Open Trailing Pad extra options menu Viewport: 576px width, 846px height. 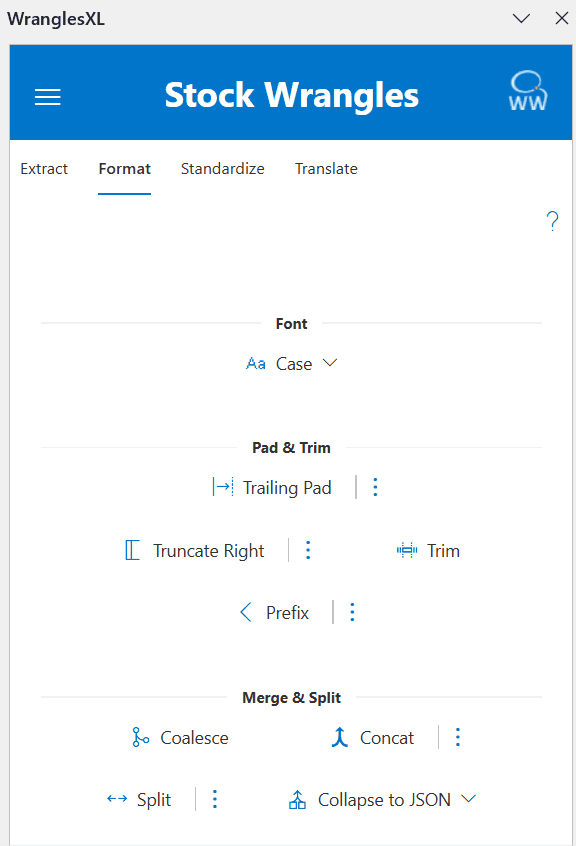pos(375,487)
